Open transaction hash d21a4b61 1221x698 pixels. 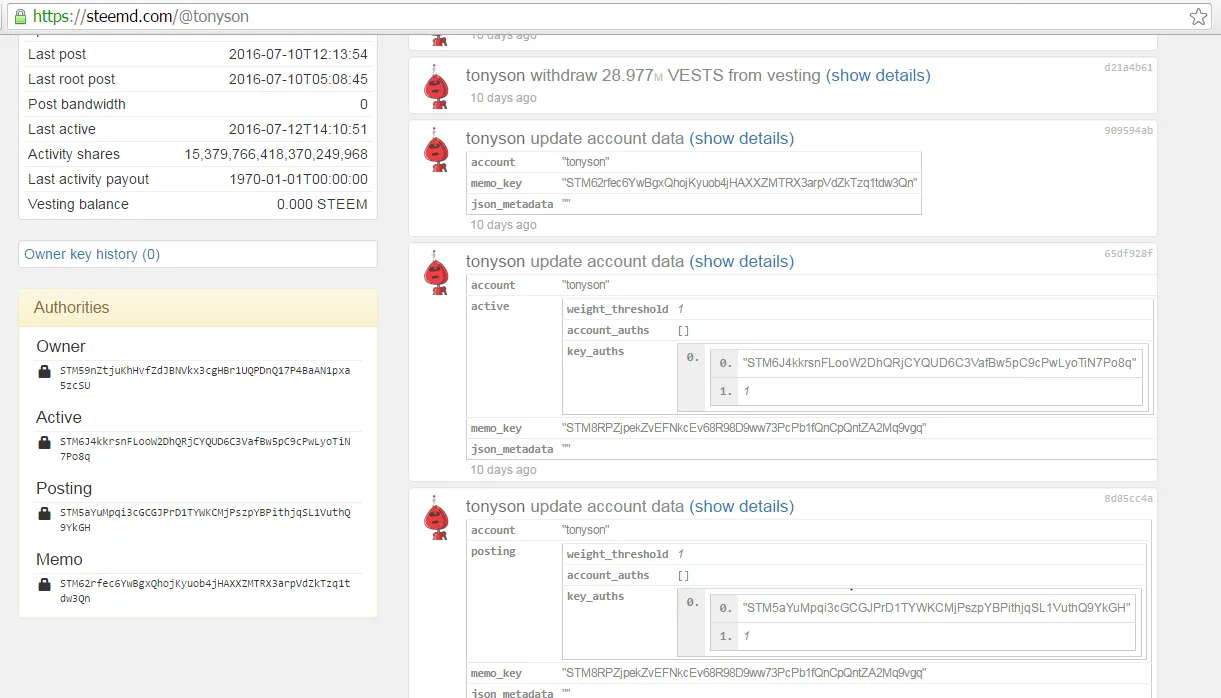(x=1128, y=68)
